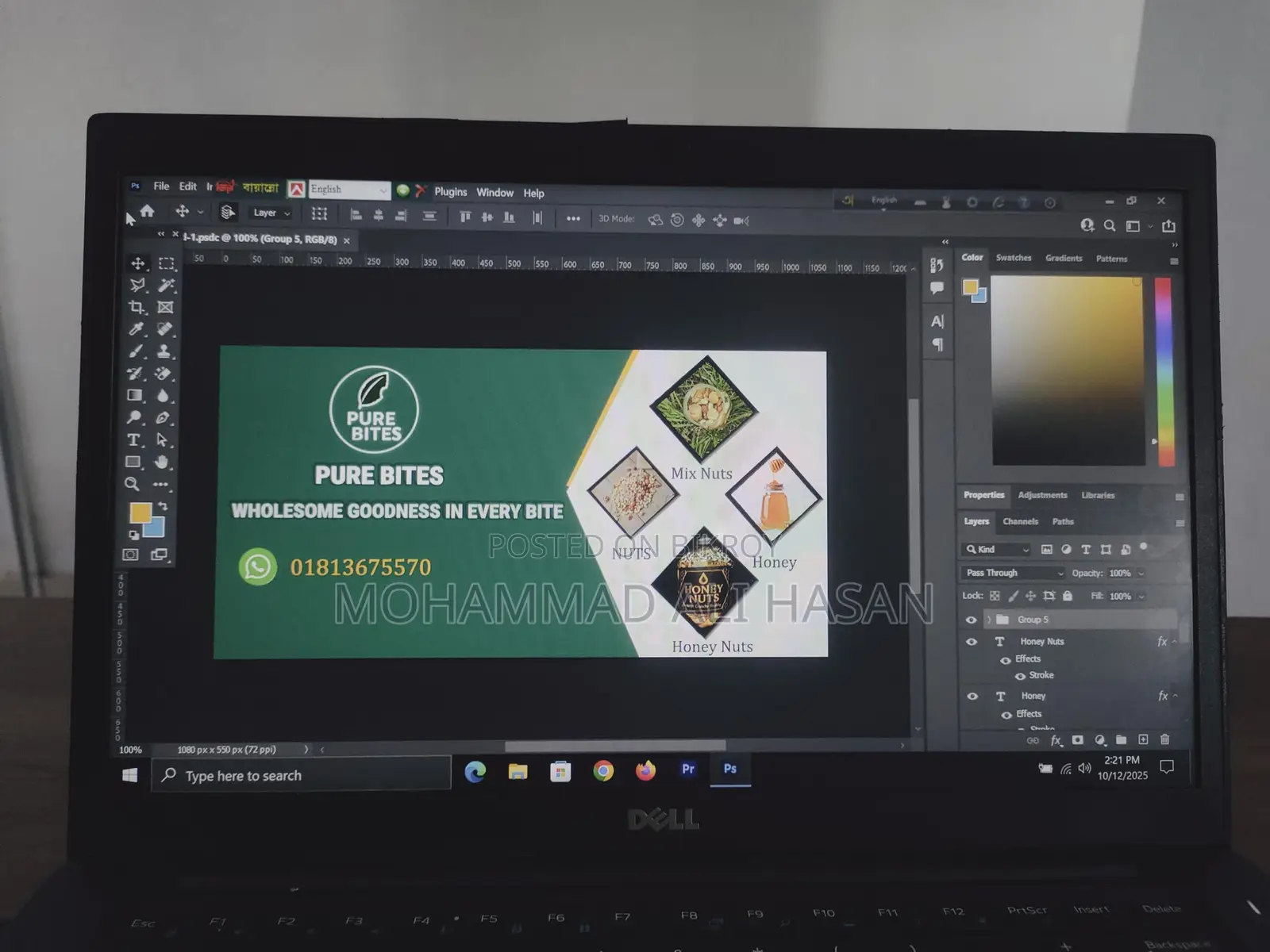Viewport: 1270px width, 952px height.
Task: Switch to the Channels tab
Action: pyautogui.click(x=1020, y=522)
